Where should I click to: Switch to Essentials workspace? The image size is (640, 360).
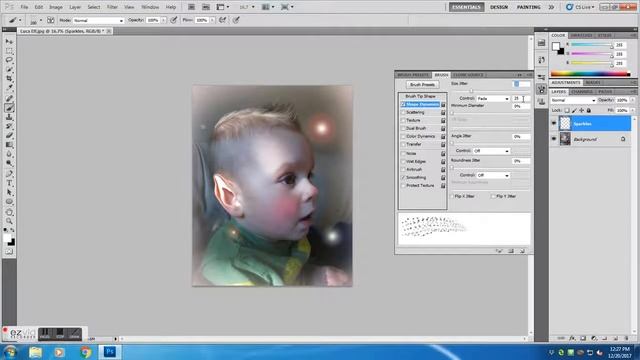pos(467,7)
